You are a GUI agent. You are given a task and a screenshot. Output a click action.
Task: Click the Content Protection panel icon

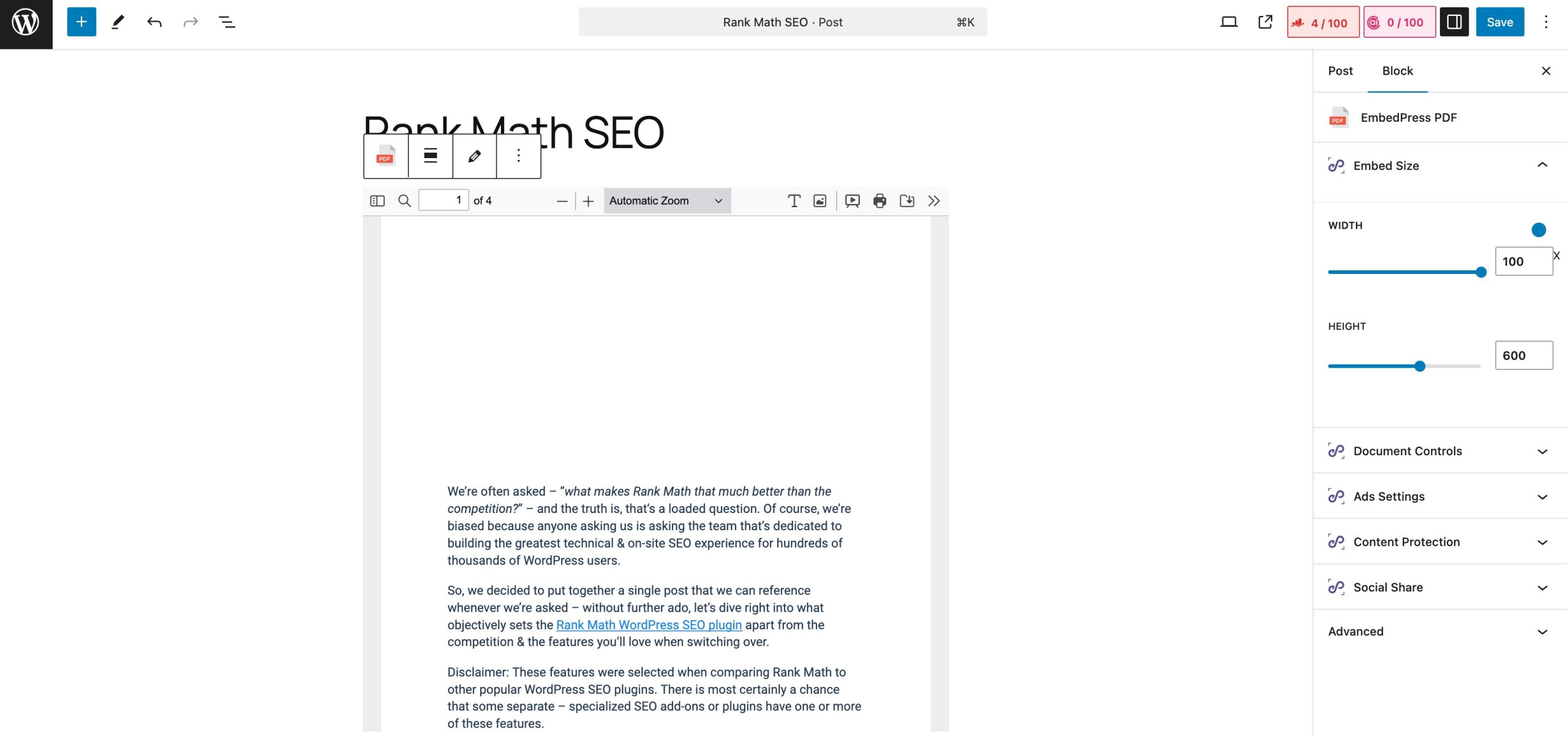pyautogui.click(x=1337, y=541)
